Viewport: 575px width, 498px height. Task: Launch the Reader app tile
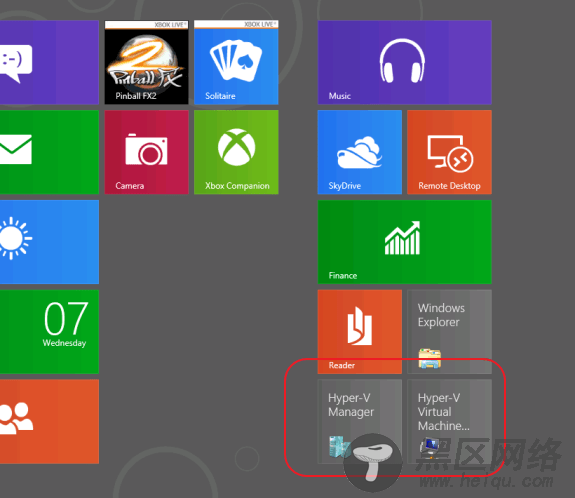pos(360,332)
